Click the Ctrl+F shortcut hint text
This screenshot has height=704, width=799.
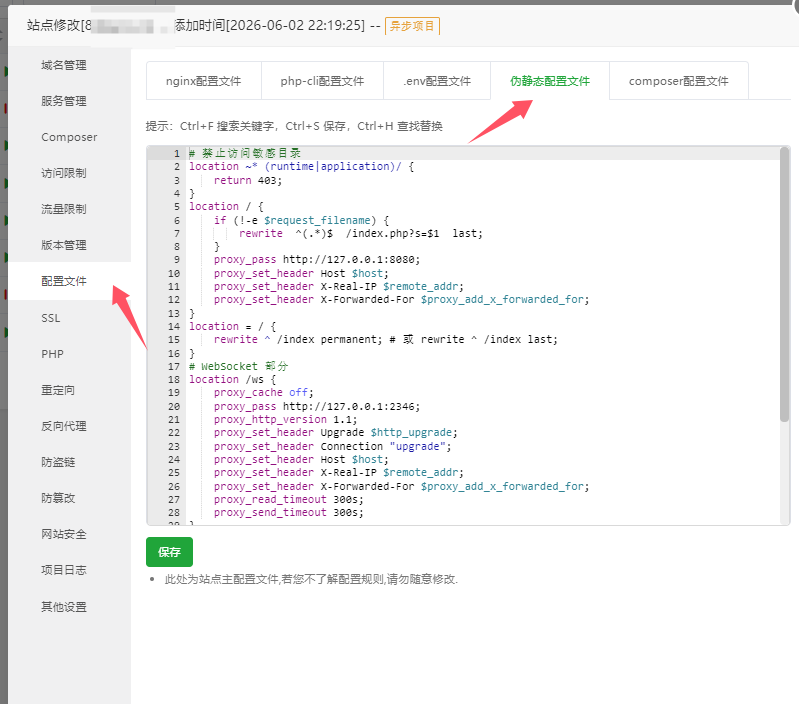coord(227,126)
